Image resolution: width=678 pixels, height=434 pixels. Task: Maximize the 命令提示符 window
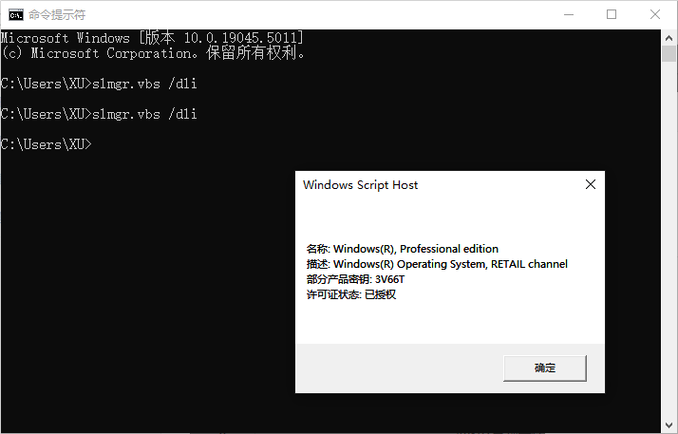coord(611,15)
